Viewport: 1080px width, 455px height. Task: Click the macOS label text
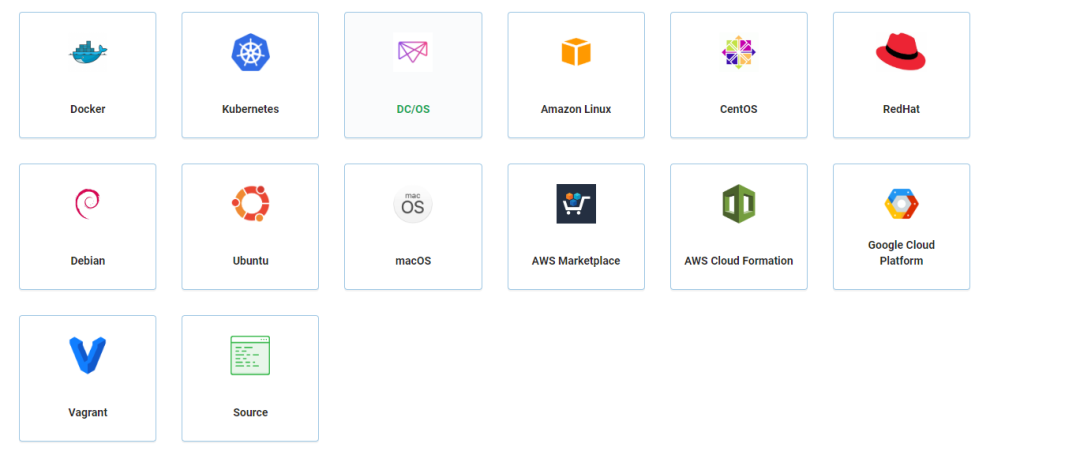tap(413, 261)
